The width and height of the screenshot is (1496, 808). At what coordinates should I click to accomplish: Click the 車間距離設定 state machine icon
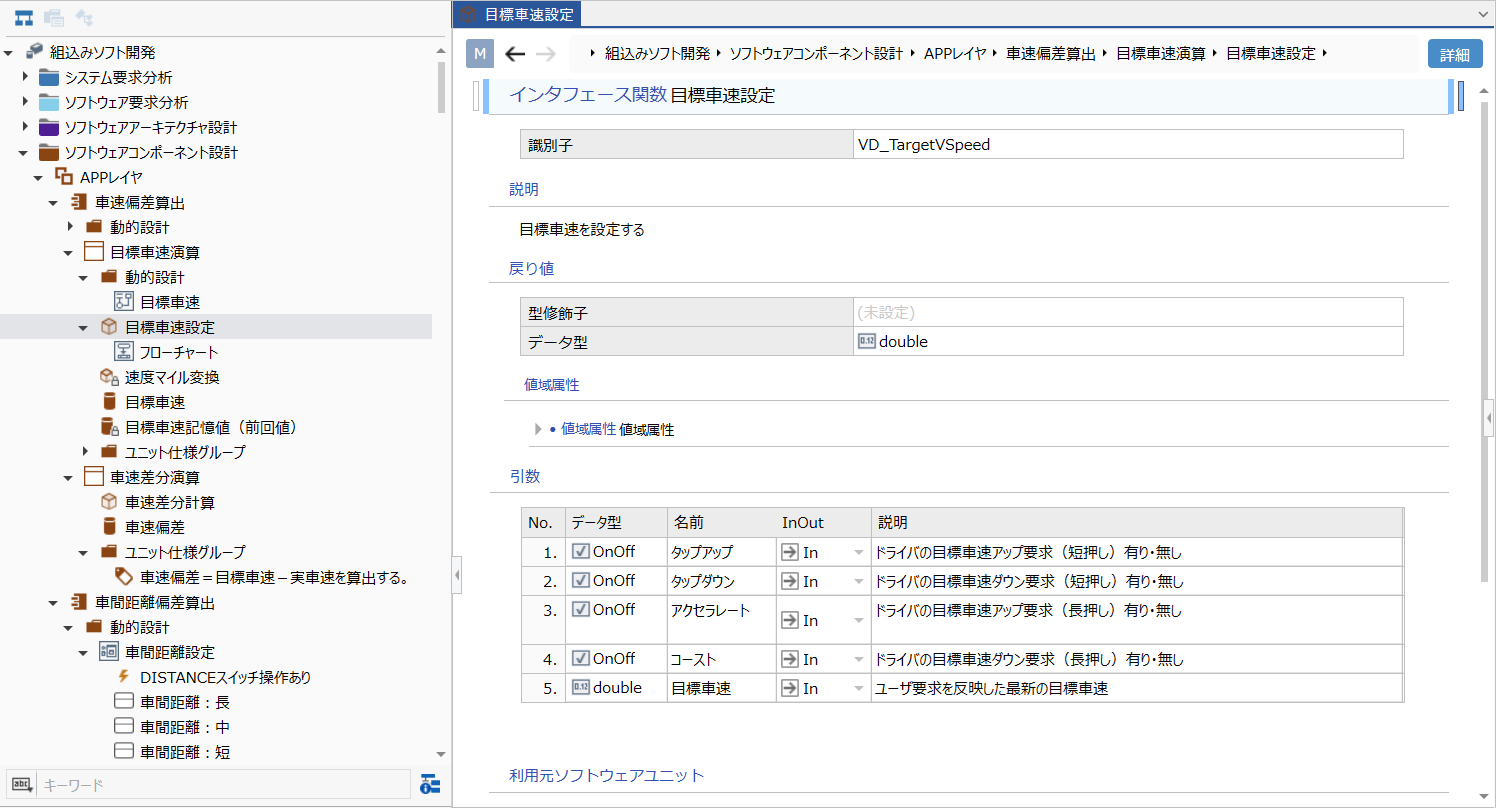(x=109, y=652)
